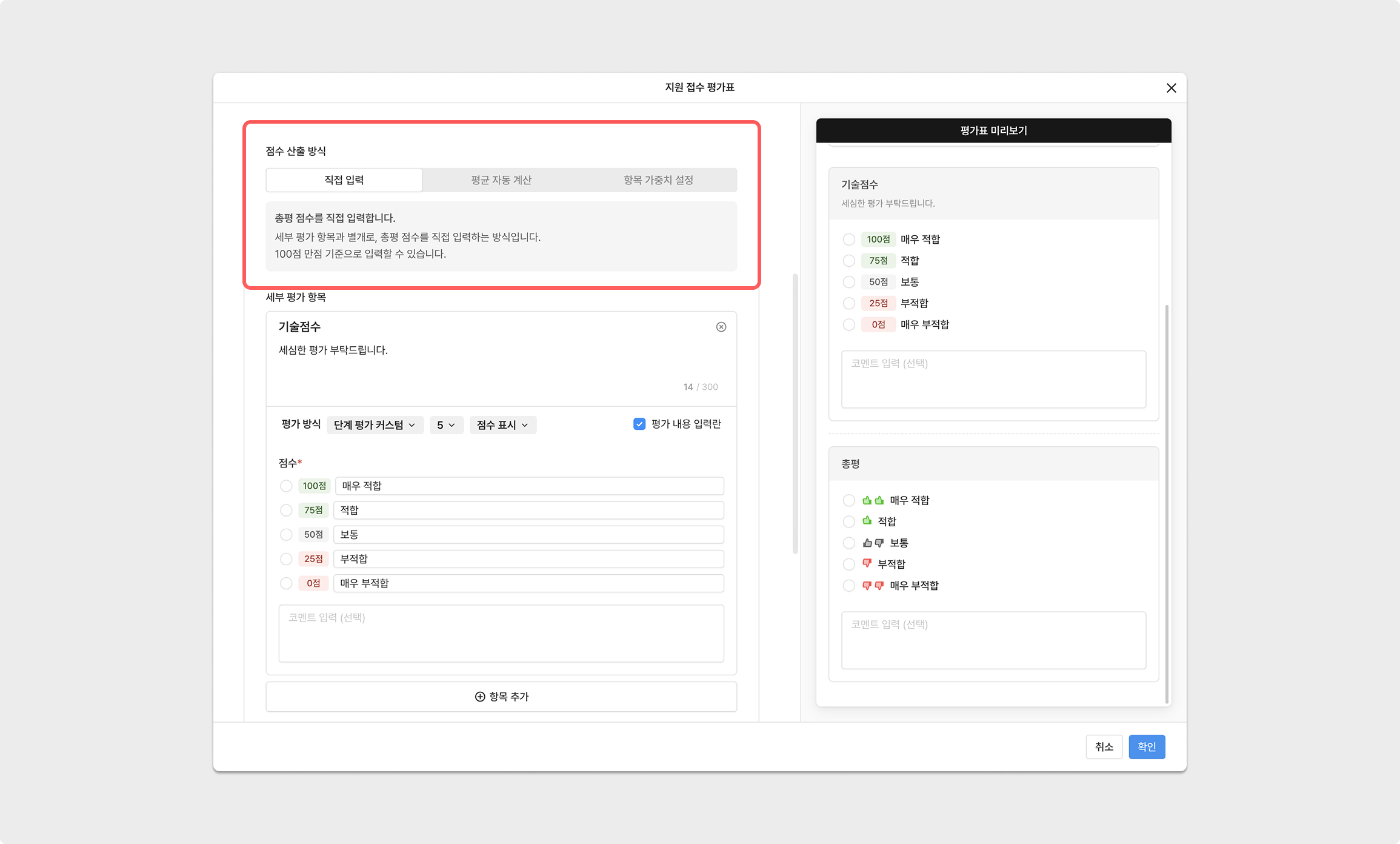
Task: Open the step count dropdown showing 5
Action: tap(446, 425)
